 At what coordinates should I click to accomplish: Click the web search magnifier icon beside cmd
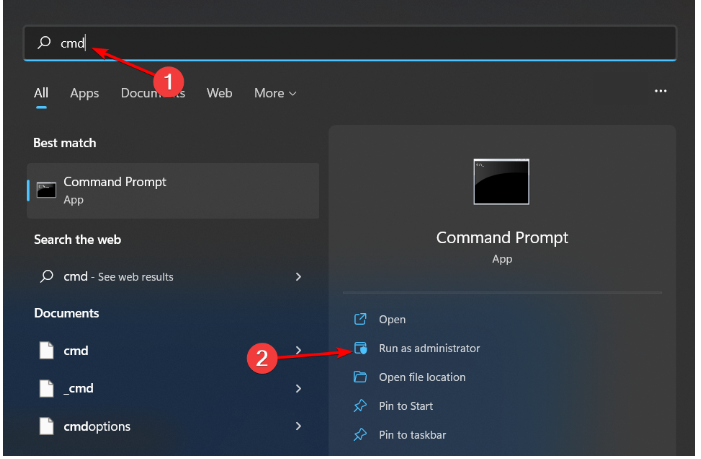(46, 277)
